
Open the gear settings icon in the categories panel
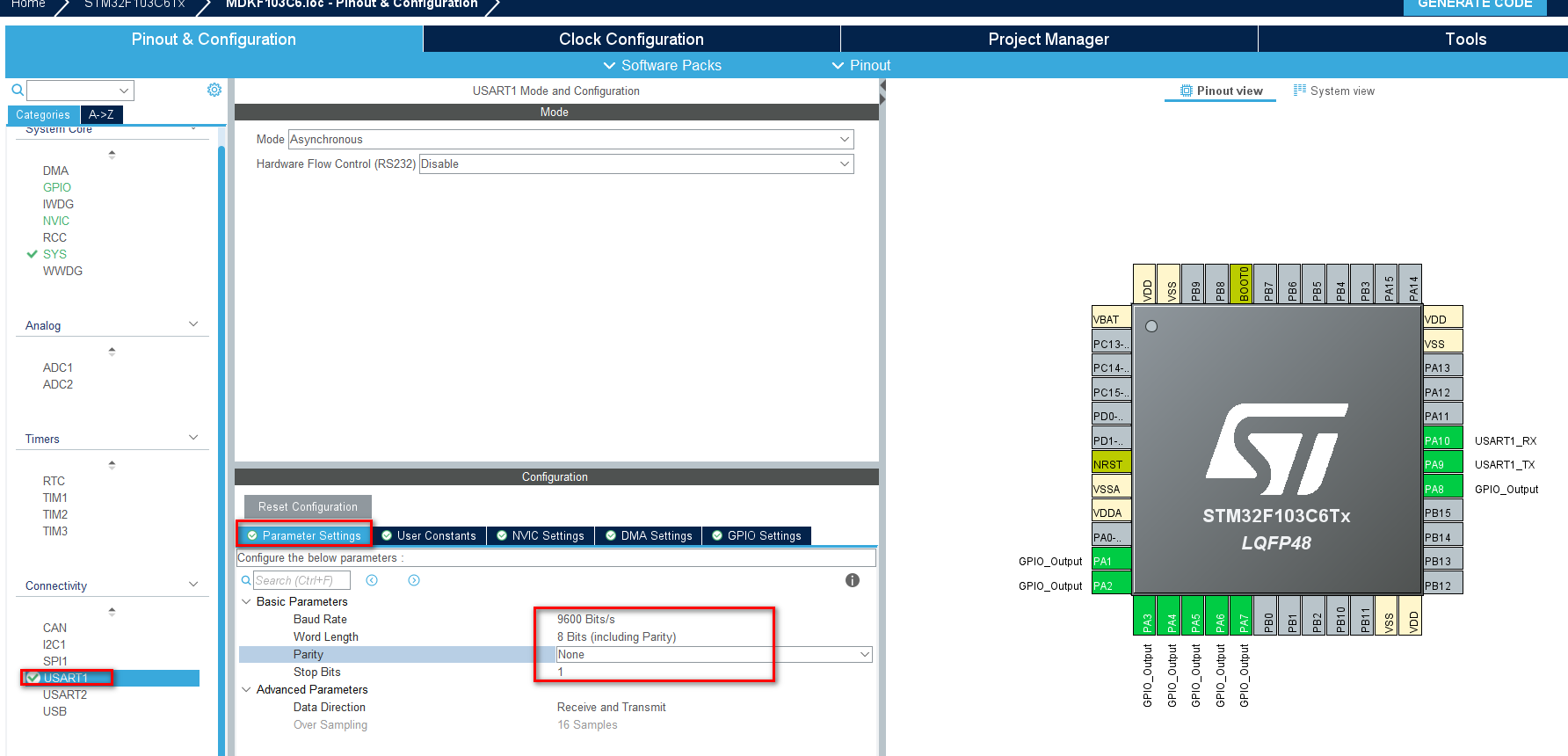[214, 90]
